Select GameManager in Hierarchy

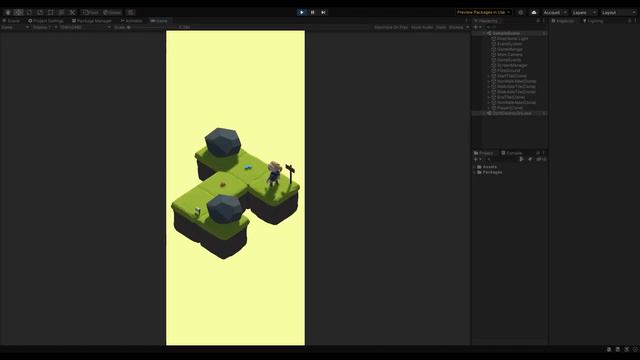pos(510,49)
